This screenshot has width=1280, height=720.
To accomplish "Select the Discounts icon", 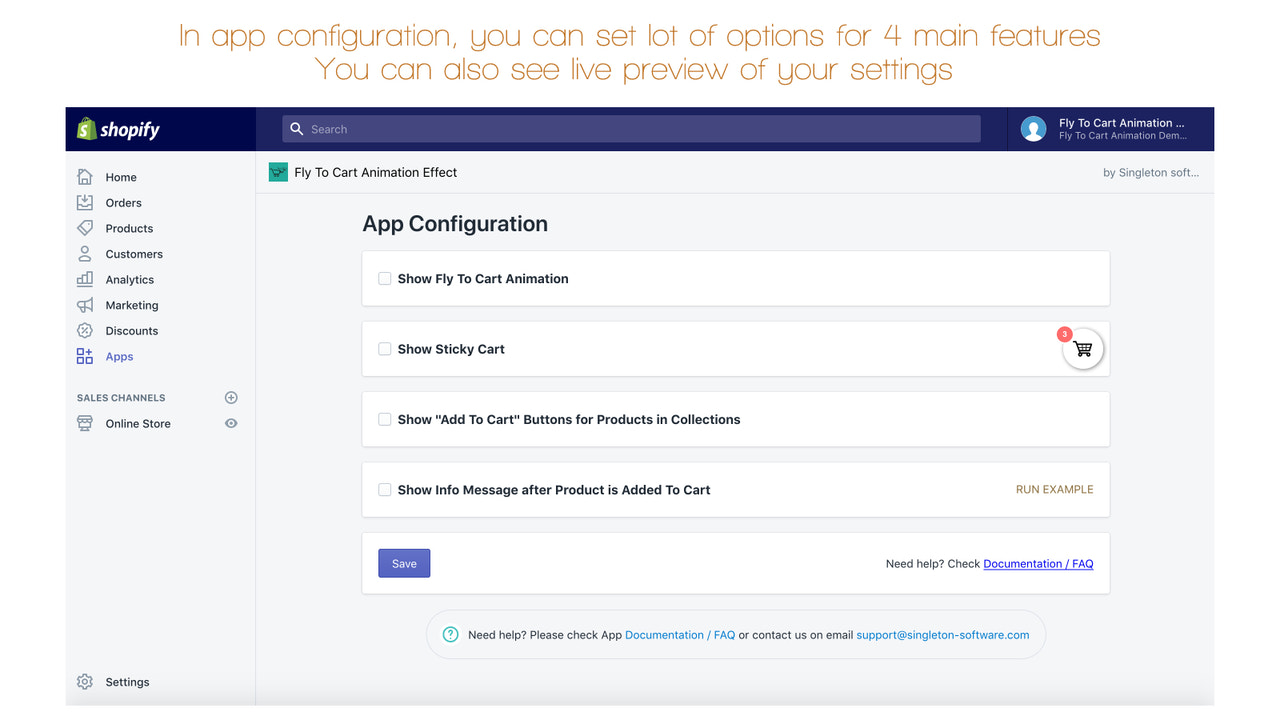I will click(x=86, y=330).
